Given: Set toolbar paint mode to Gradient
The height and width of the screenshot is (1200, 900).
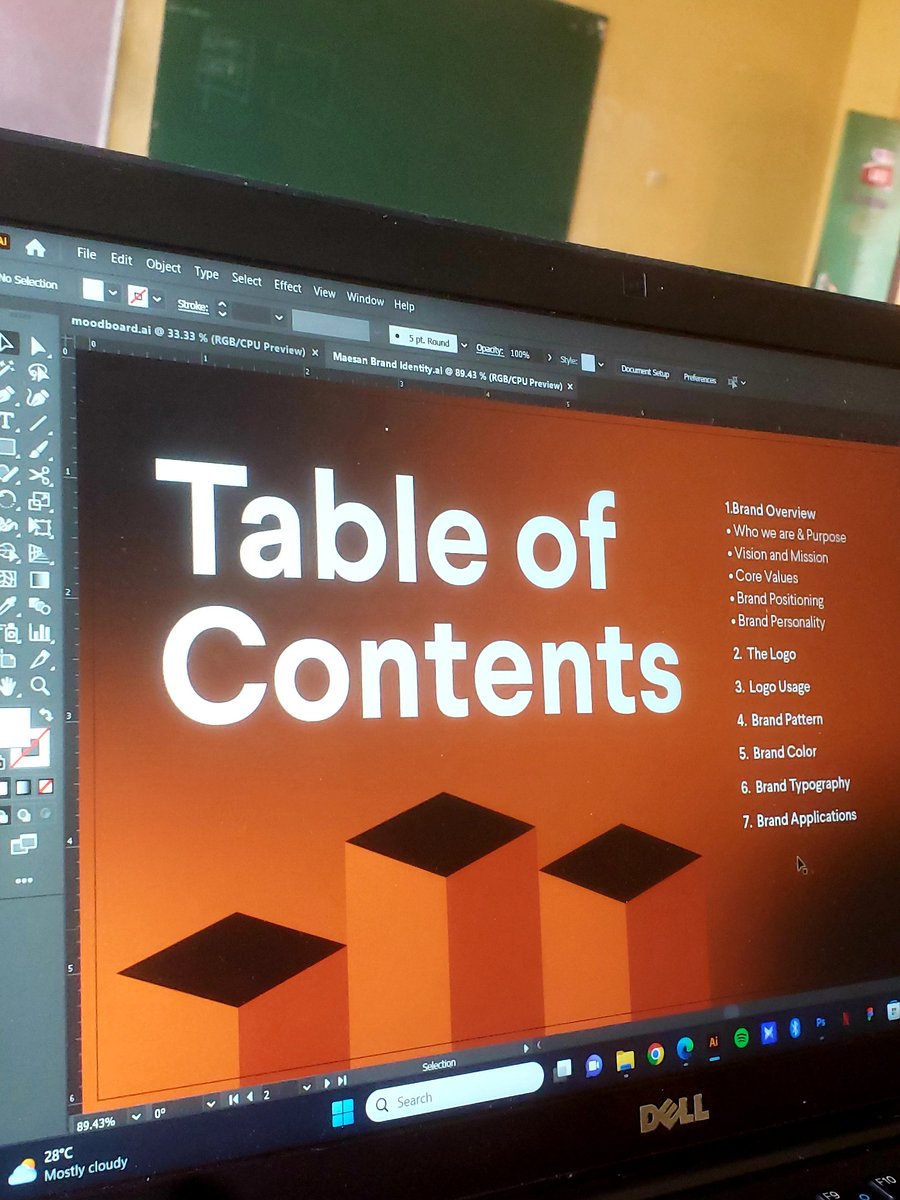Looking at the screenshot, I should pos(23,788).
